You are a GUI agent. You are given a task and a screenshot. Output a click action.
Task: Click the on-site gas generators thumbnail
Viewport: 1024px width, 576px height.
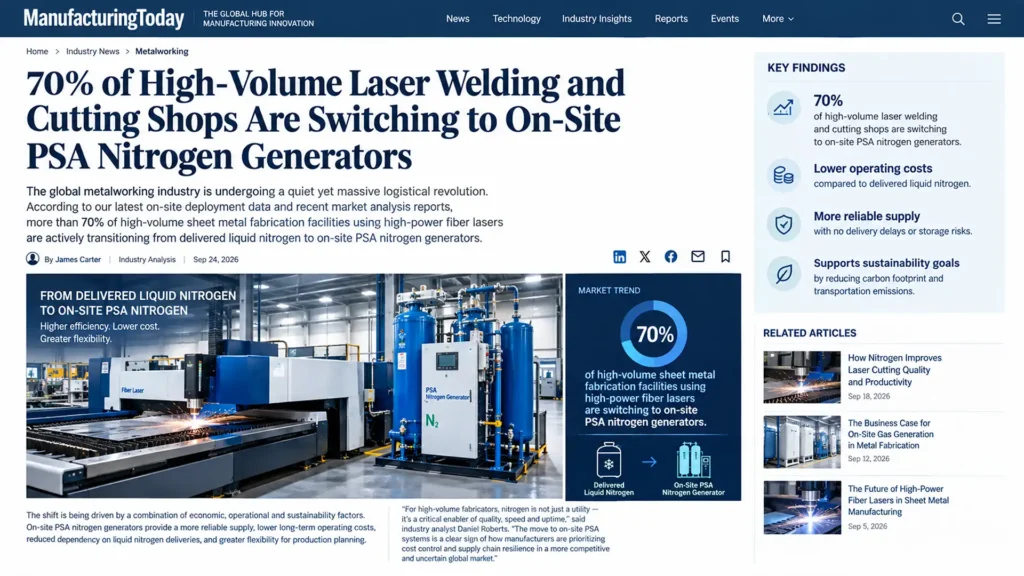pyautogui.click(x=802, y=442)
